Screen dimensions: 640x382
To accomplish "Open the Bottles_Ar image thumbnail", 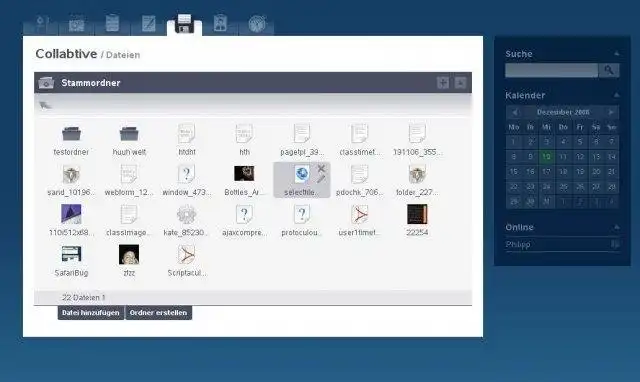I will [x=244, y=173].
